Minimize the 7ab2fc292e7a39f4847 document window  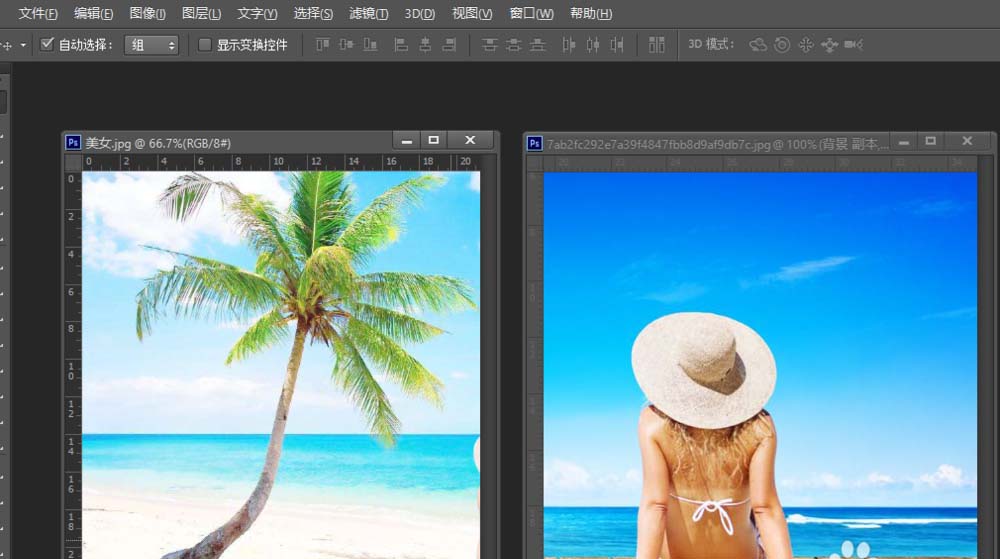(x=904, y=142)
